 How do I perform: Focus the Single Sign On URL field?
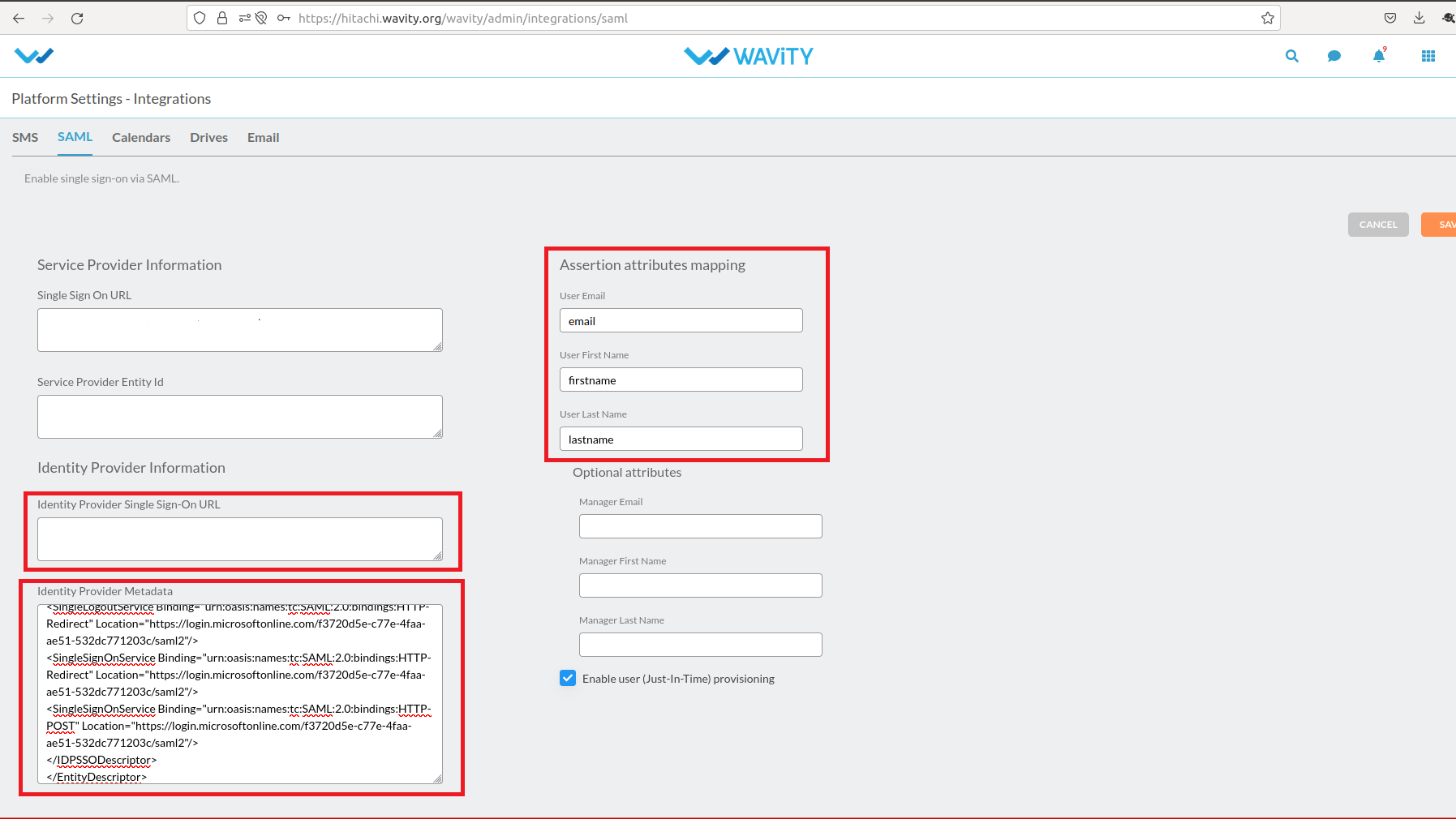pyautogui.click(x=240, y=330)
